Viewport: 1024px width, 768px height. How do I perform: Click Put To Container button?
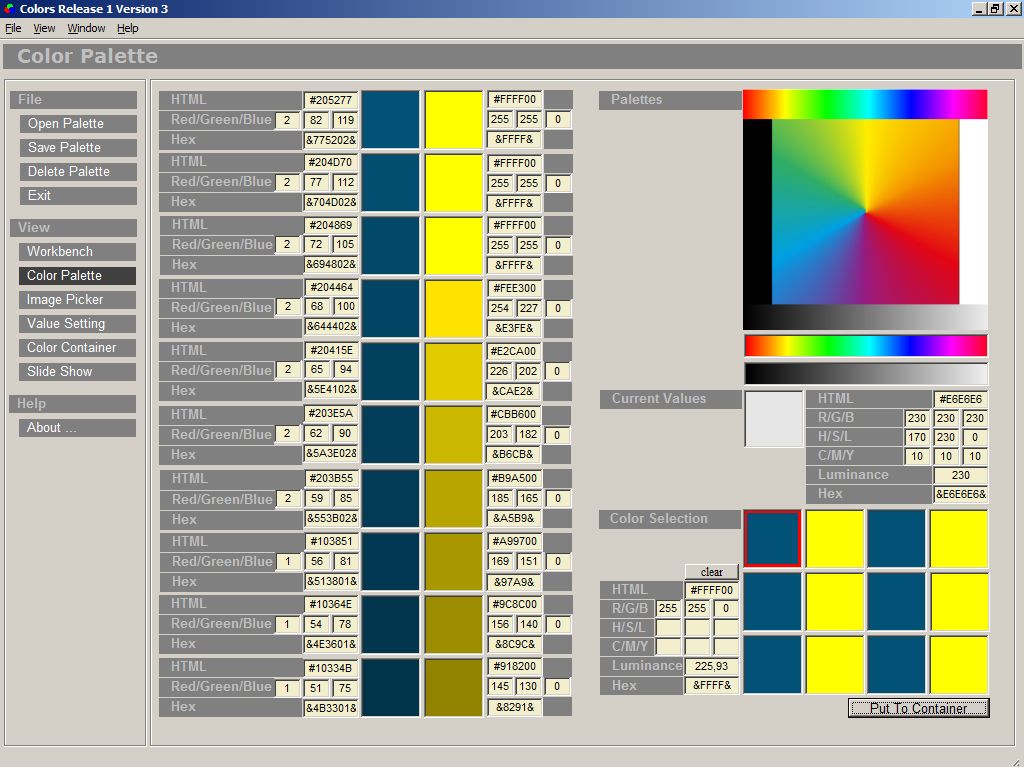[x=918, y=708]
